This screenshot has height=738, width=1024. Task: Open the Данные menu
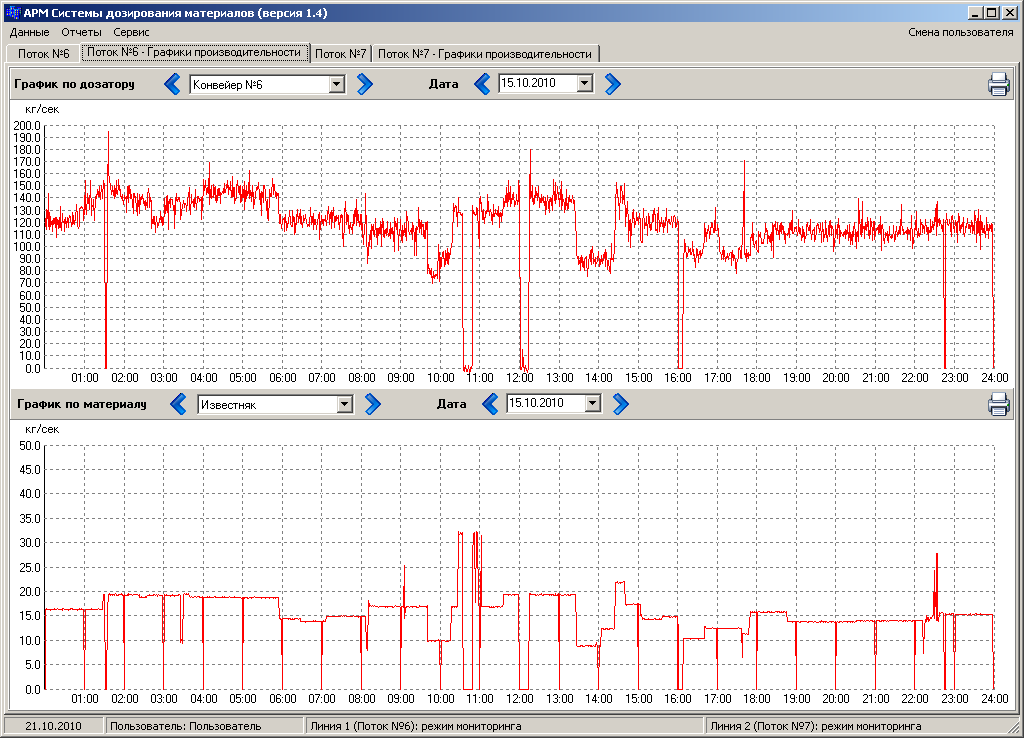tap(29, 32)
